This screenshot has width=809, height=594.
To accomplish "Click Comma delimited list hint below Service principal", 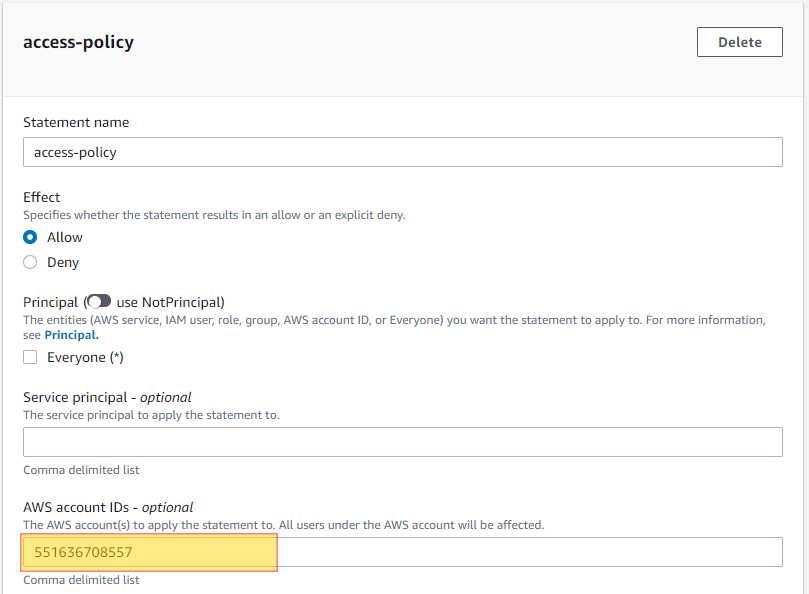I will pyautogui.click(x=81, y=470).
